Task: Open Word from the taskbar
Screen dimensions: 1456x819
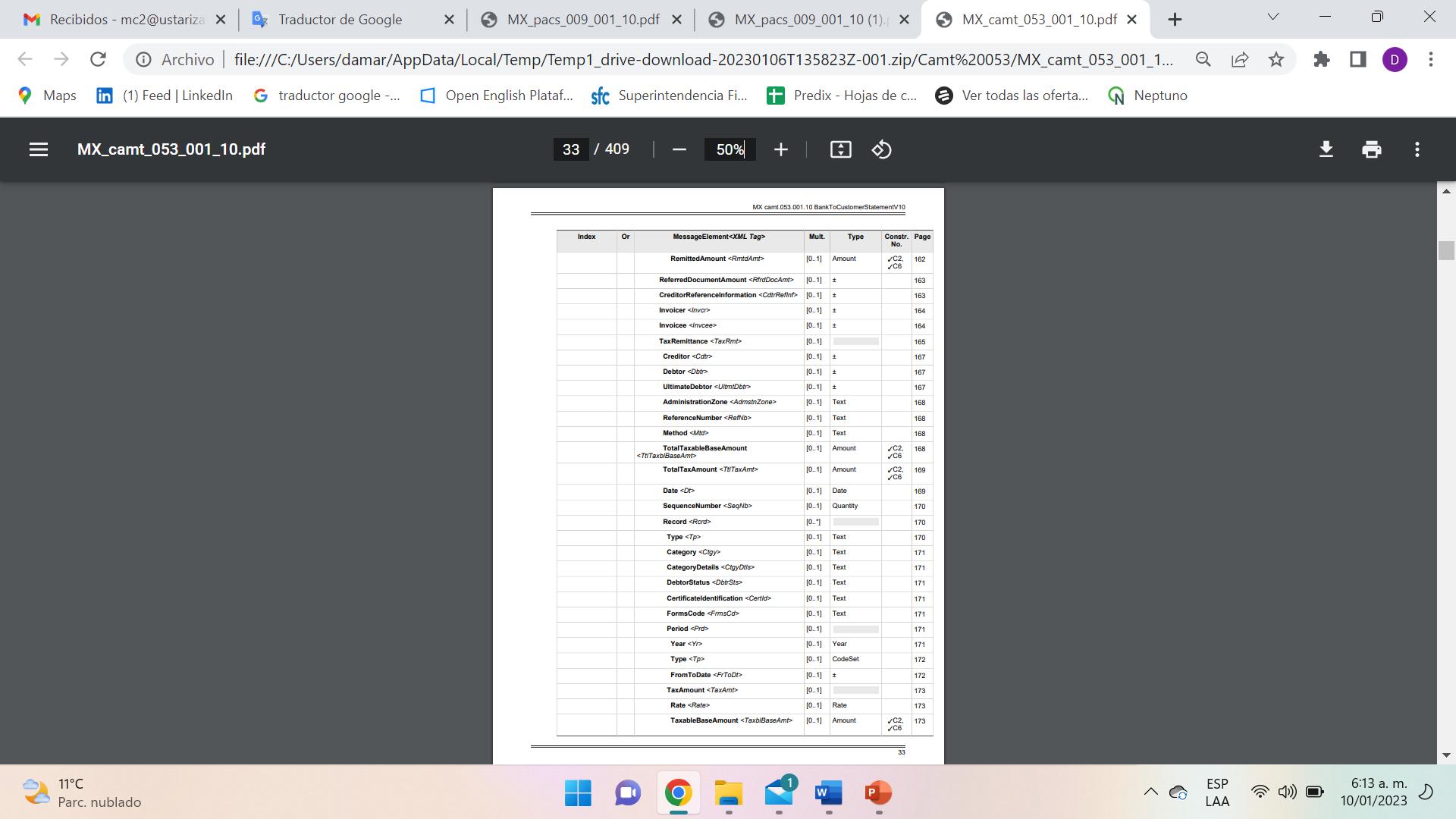Action: click(x=828, y=793)
